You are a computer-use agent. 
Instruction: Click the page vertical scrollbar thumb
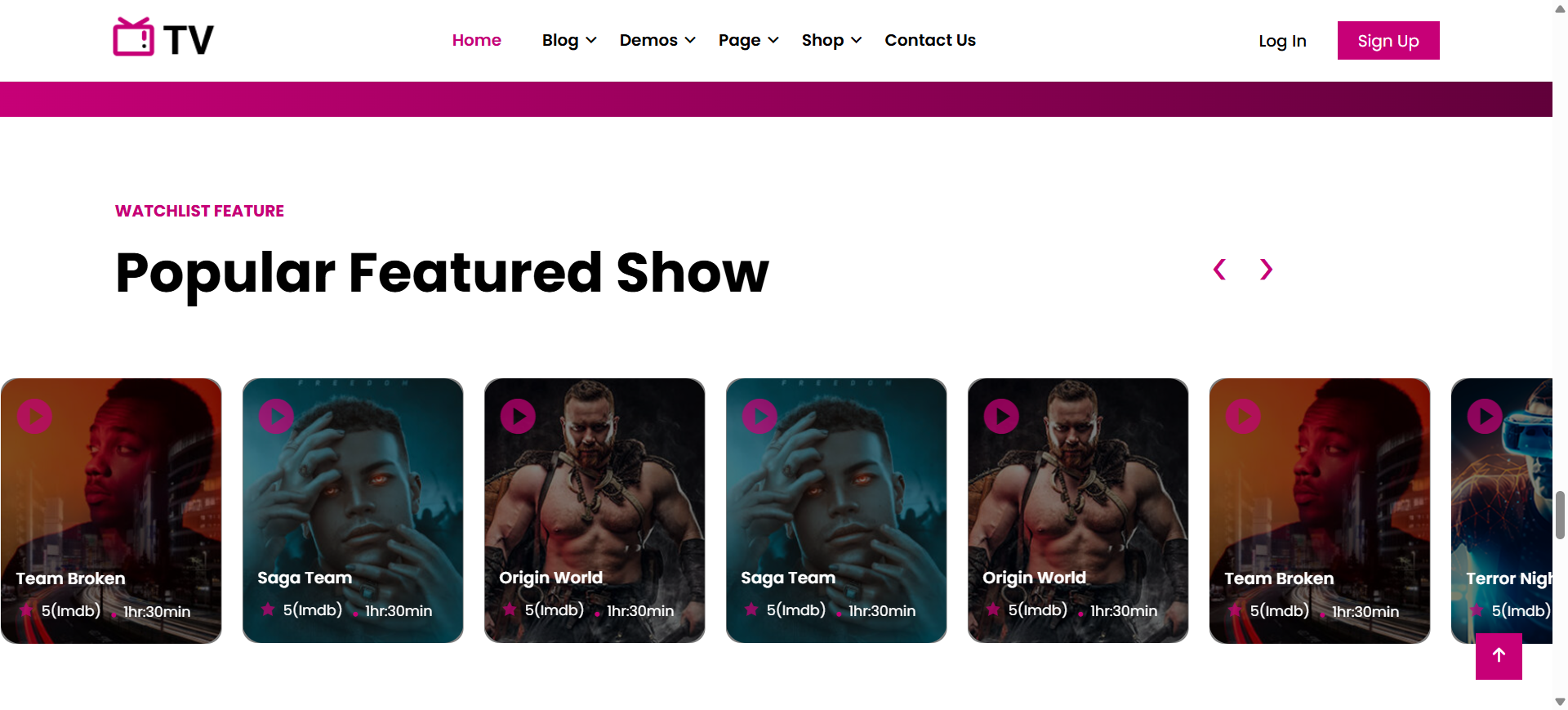(x=1560, y=515)
